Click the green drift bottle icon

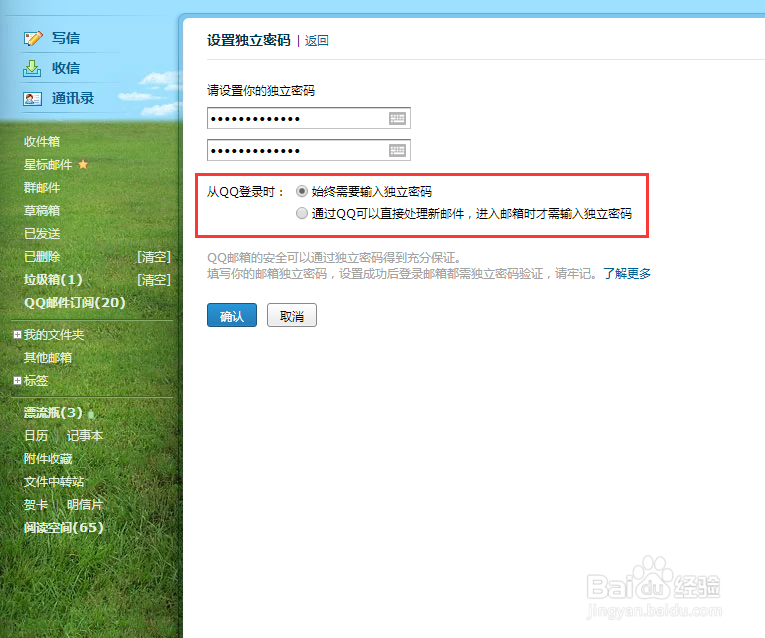pos(91,414)
